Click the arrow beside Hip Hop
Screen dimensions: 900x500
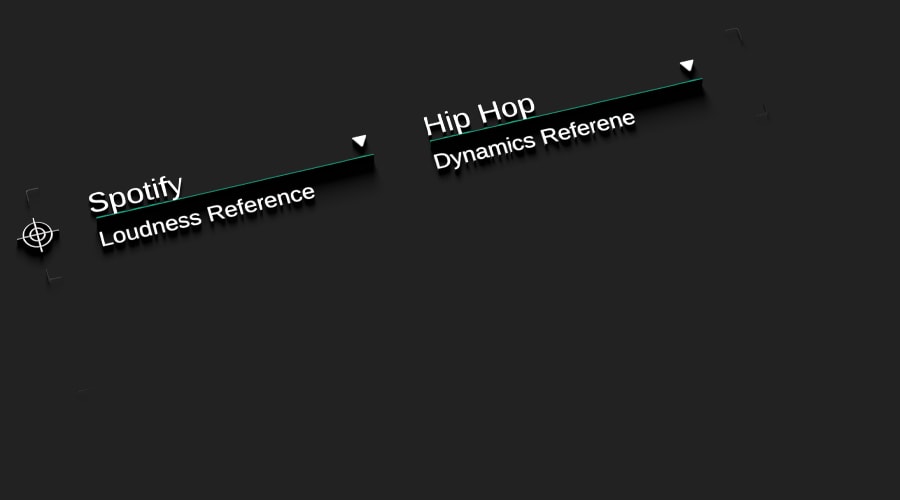pyautogui.click(x=686, y=65)
